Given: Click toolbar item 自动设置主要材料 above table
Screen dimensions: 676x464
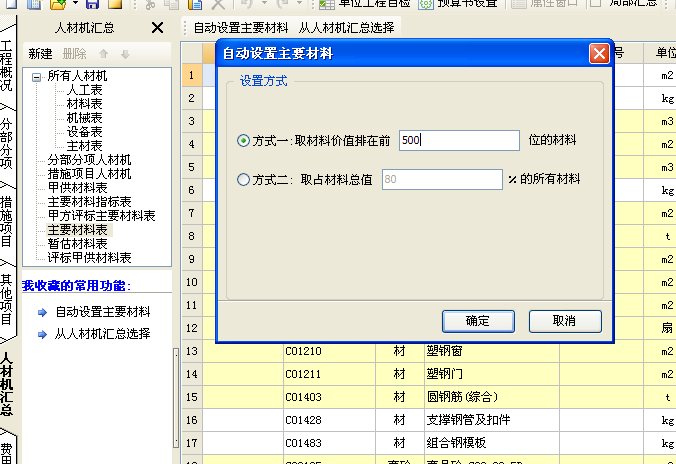Looking at the screenshot, I should [x=241, y=28].
